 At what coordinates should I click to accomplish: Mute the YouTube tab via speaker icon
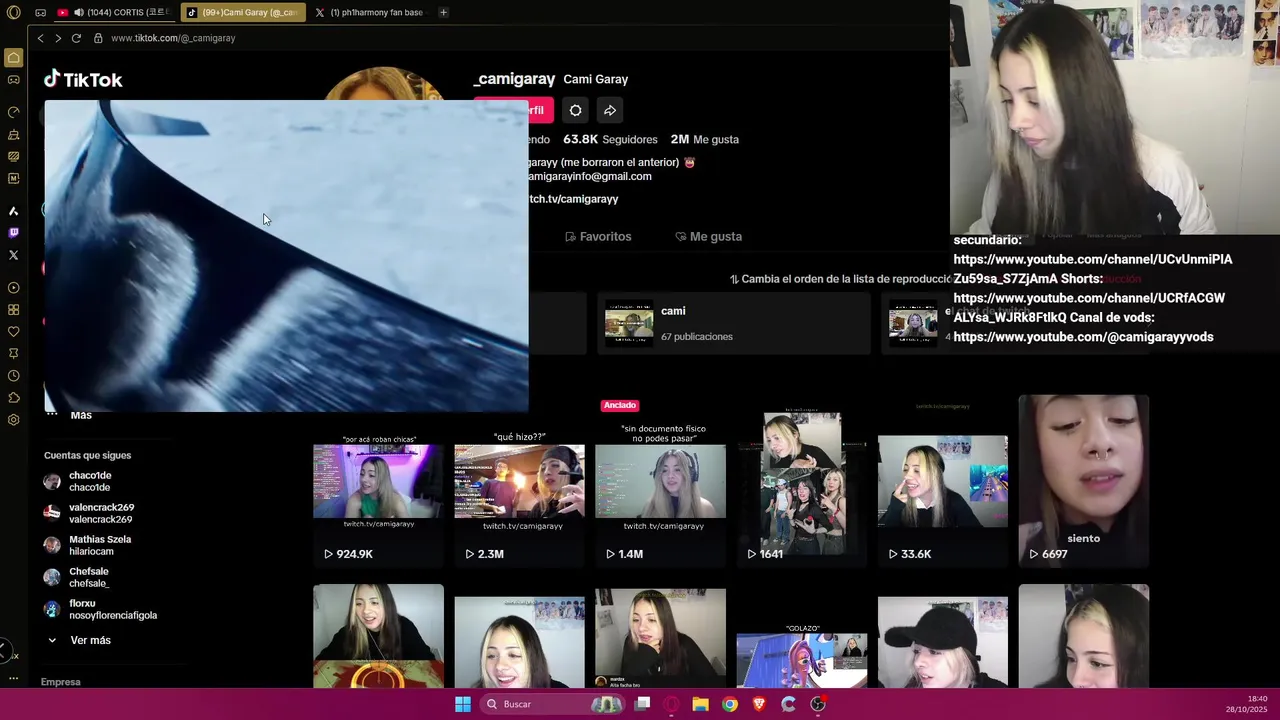(x=78, y=13)
